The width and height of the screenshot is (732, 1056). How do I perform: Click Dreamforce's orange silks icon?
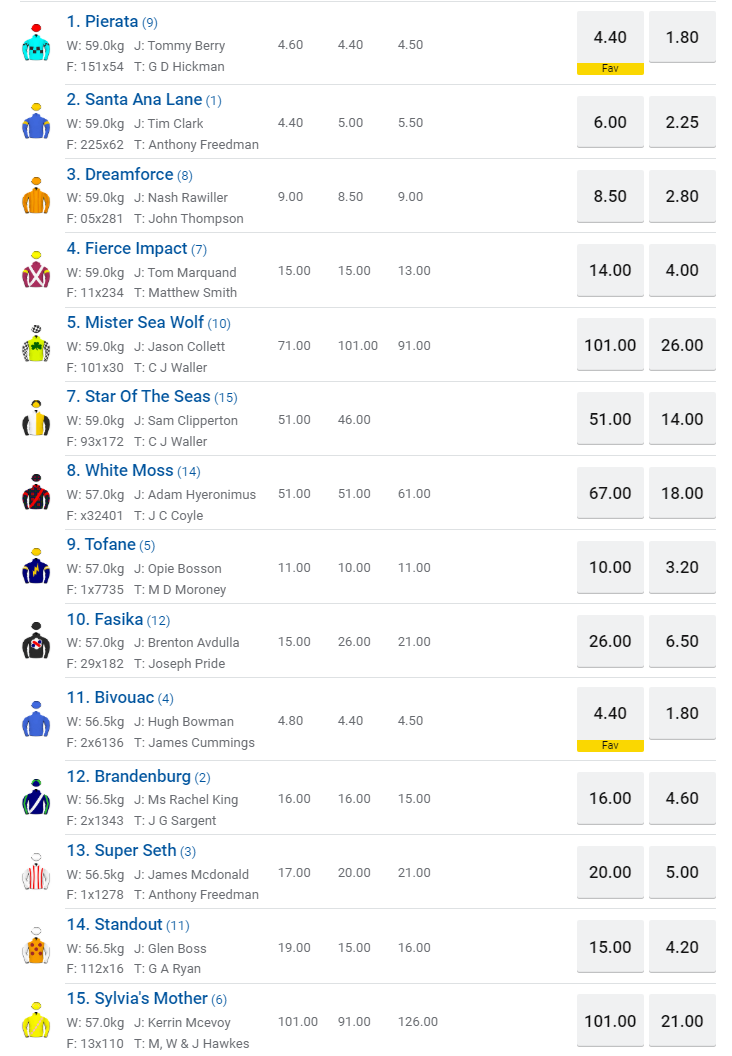(x=36, y=195)
